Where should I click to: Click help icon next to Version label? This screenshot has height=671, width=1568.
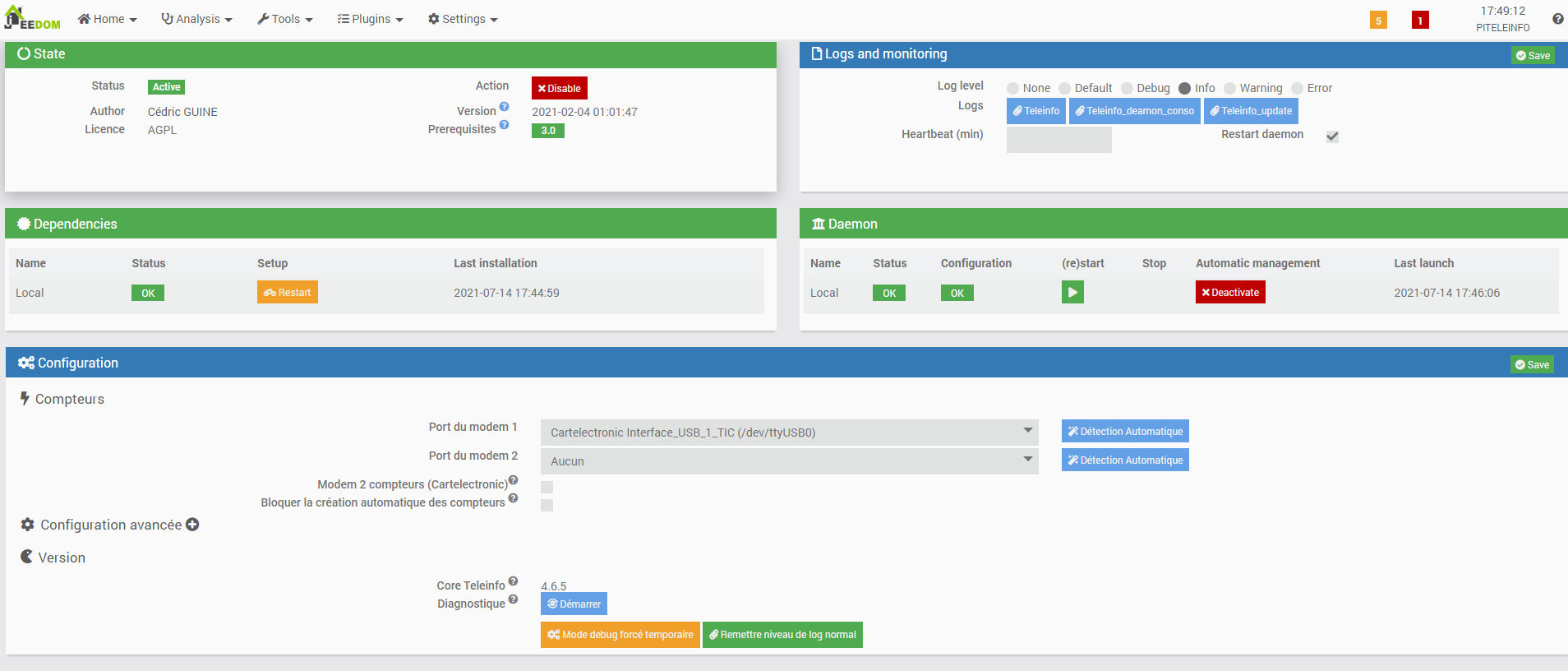(x=505, y=107)
